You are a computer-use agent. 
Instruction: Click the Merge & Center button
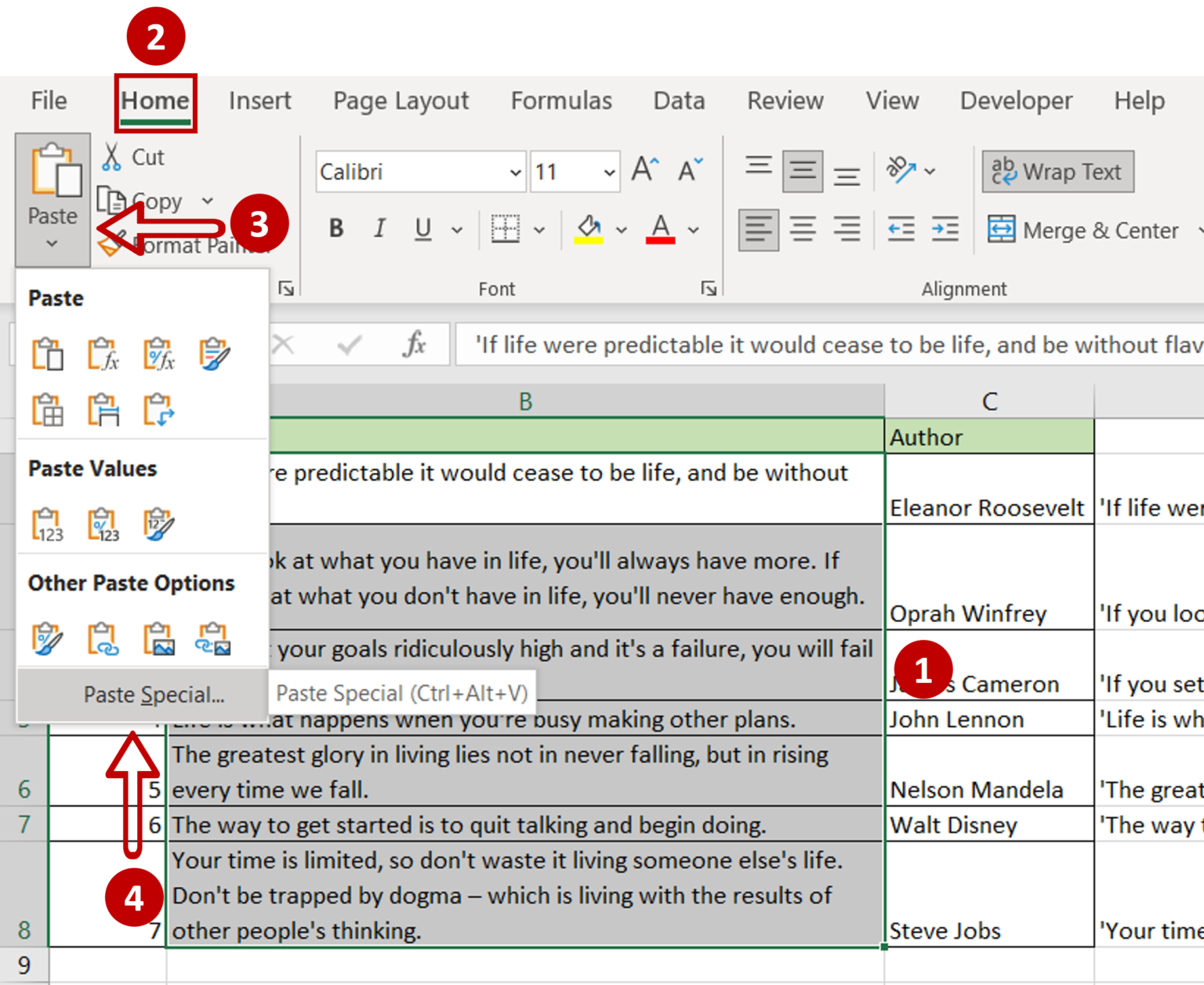pos(1084,231)
